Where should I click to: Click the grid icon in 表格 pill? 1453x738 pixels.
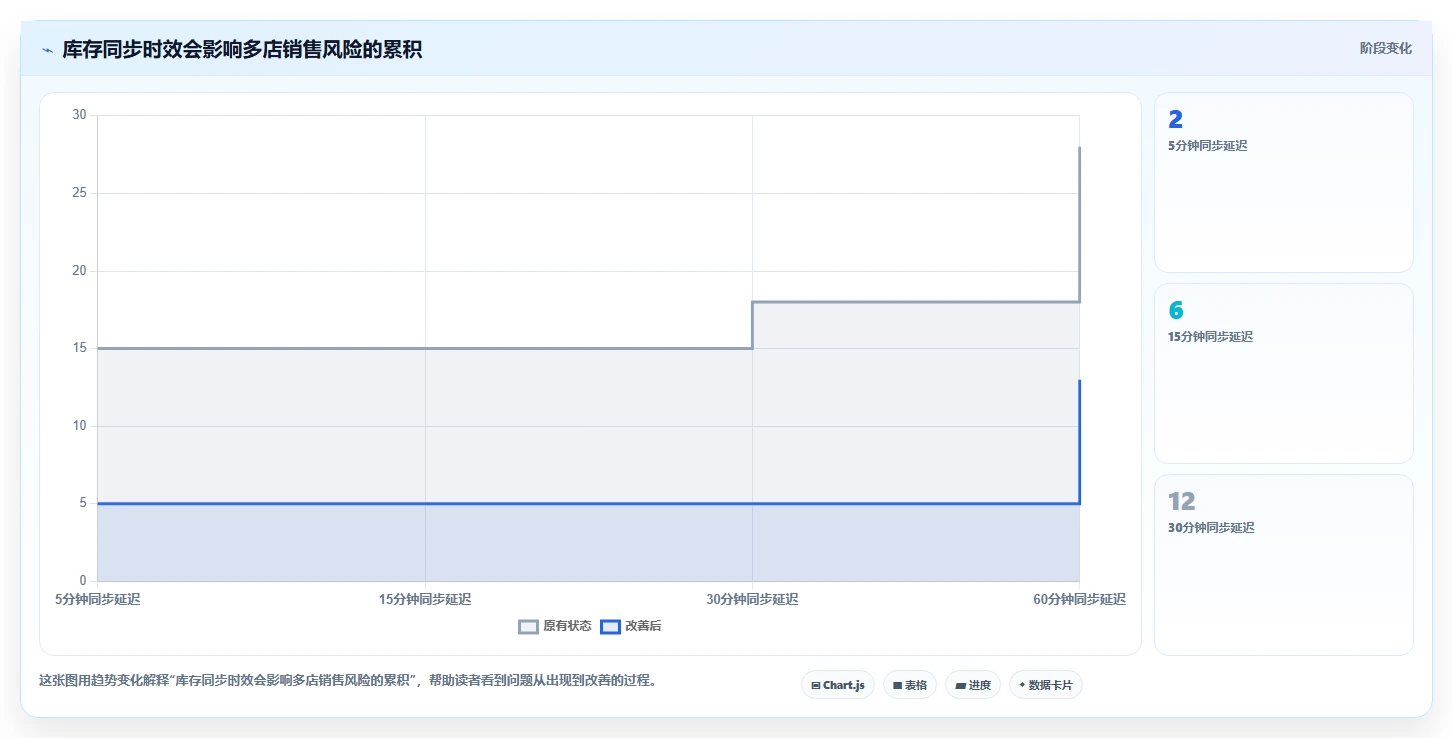[x=898, y=685]
